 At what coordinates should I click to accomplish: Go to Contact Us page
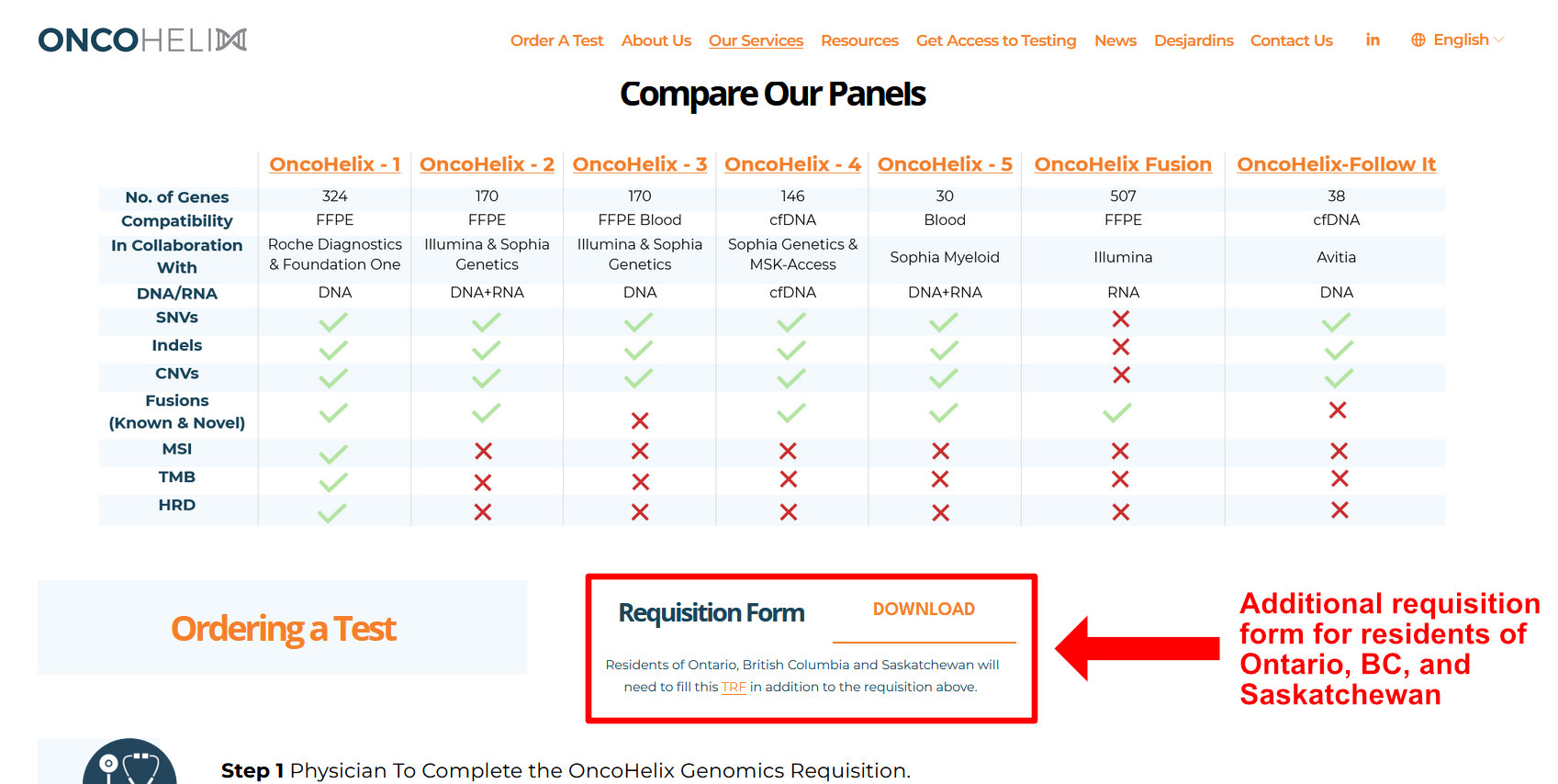pyautogui.click(x=1291, y=40)
